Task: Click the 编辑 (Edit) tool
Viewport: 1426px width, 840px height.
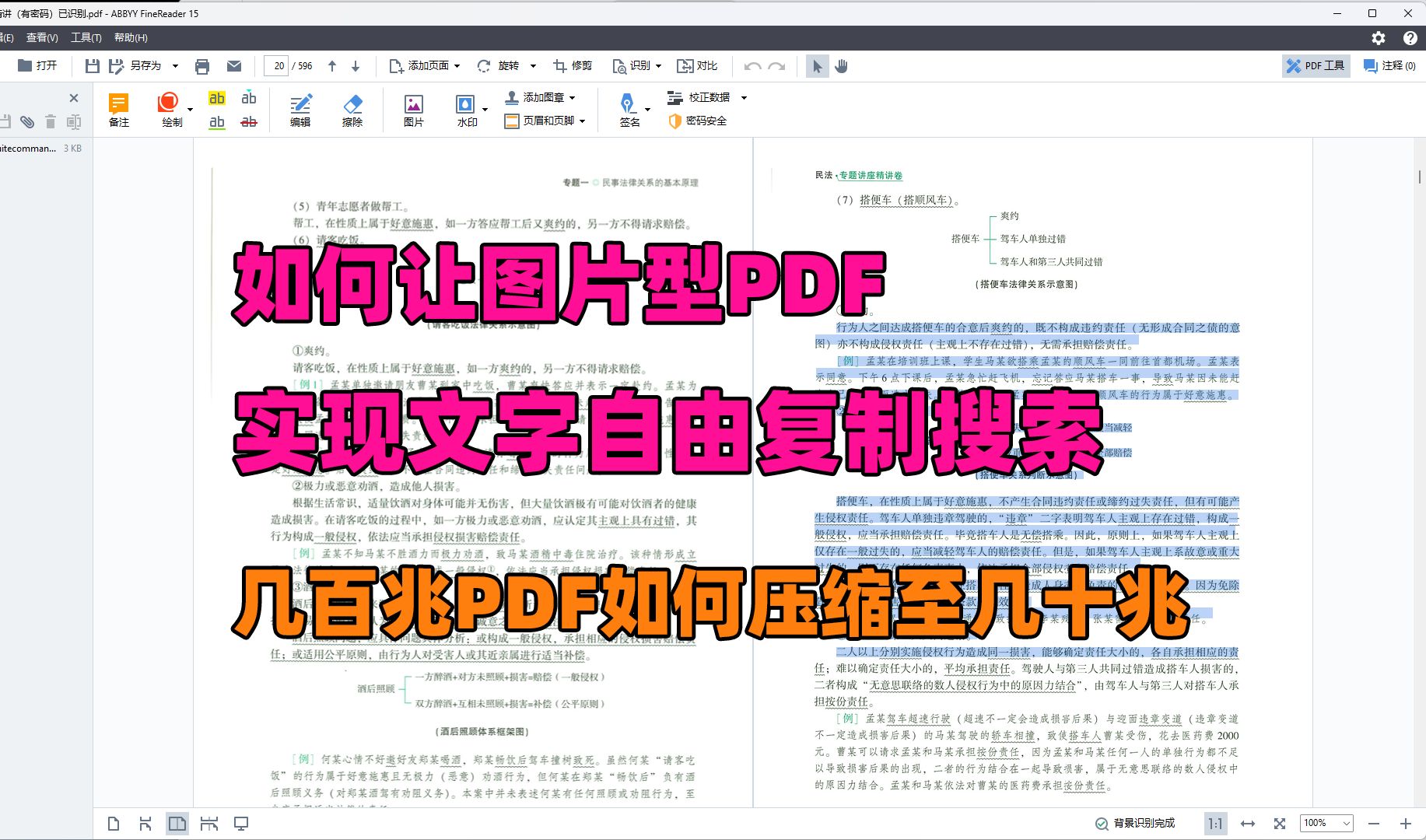Action: pos(300,110)
